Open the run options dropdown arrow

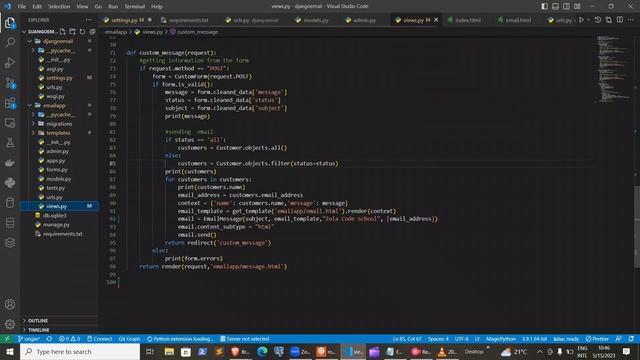click(x=588, y=20)
